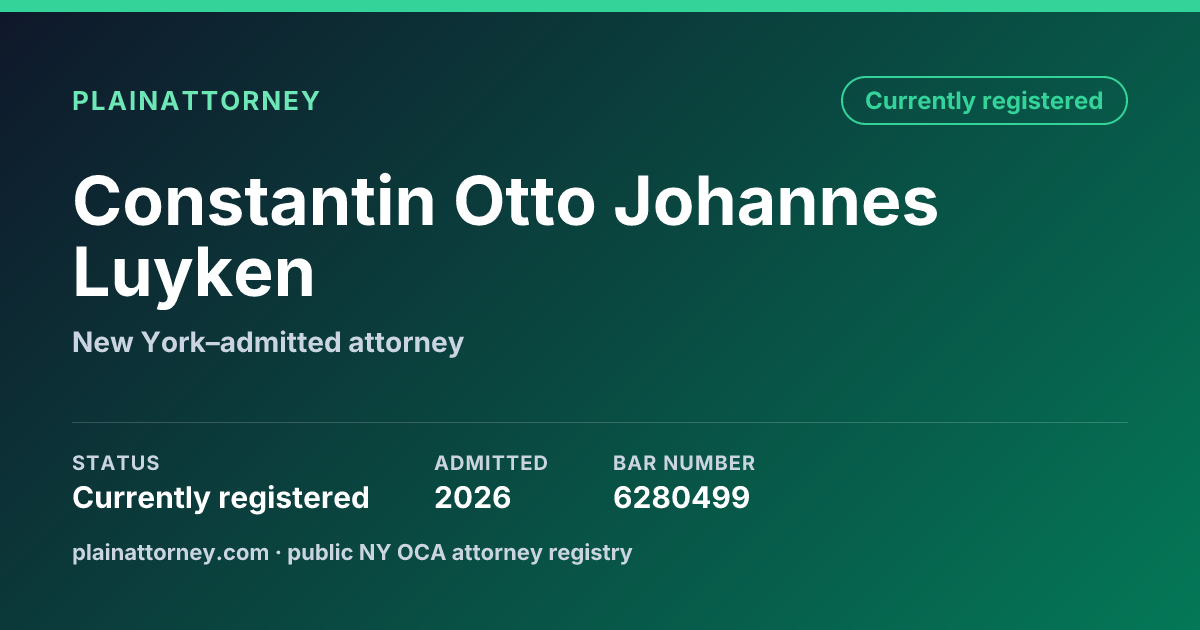Image resolution: width=1200 pixels, height=630 pixels.
Task: Click the BAR NUMBER field label
Action: pos(684,463)
